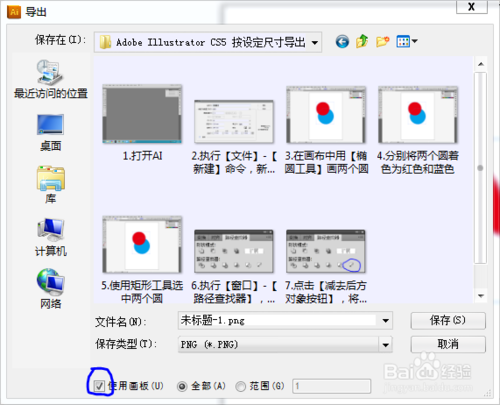
Task: Toggle the 使用画板 checkbox
Action: [99, 386]
